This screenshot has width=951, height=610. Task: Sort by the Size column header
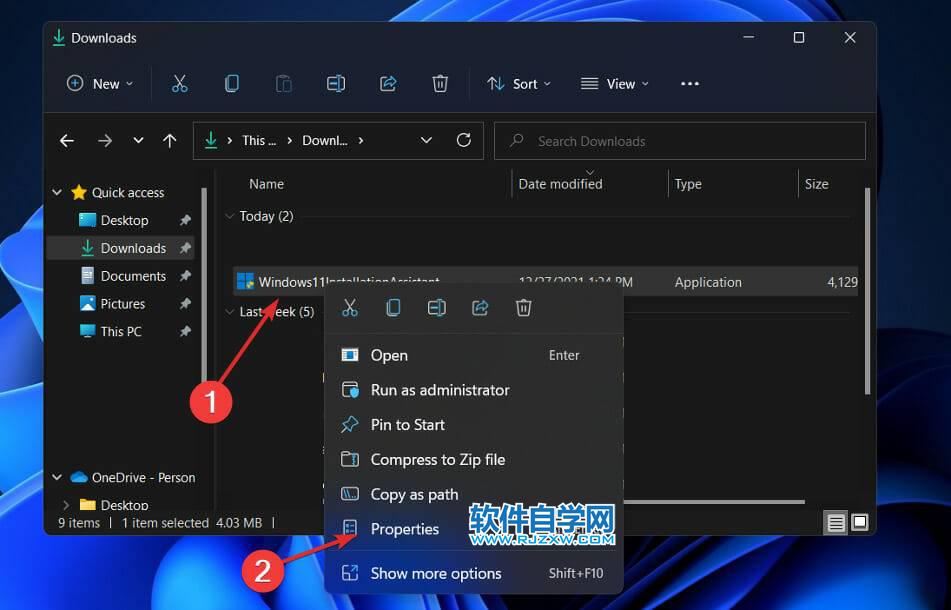pyautogui.click(x=816, y=184)
